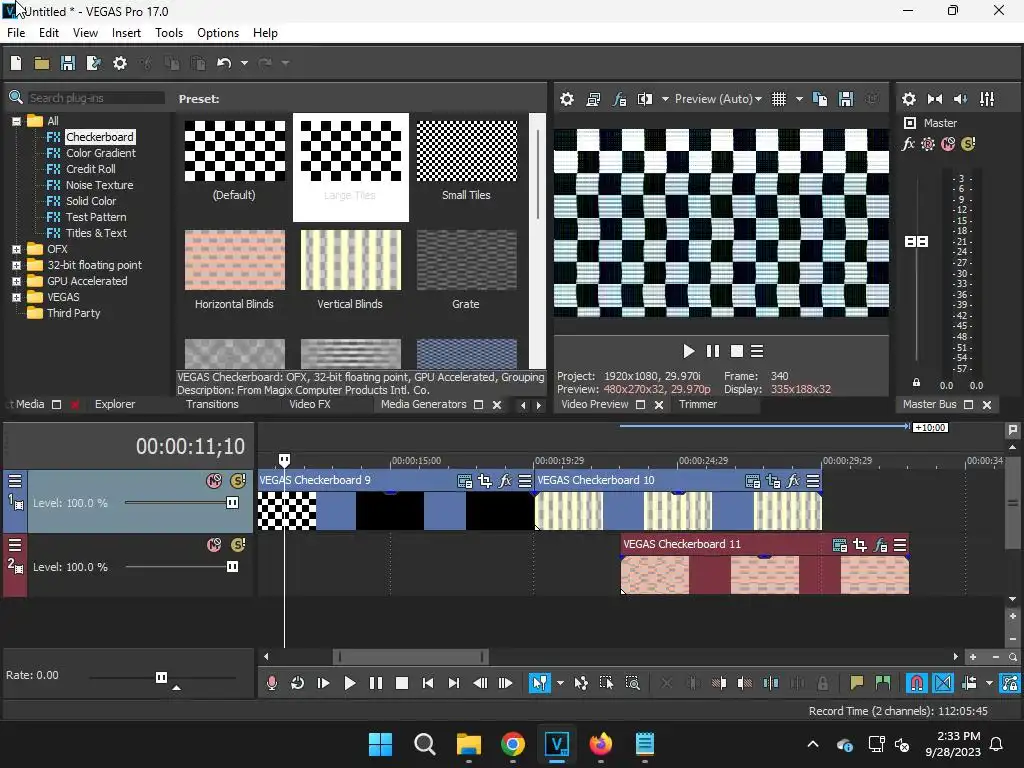Open project Properties gear in main toolbar
This screenshot has width=1024, height=768.
tap(120, 63)
